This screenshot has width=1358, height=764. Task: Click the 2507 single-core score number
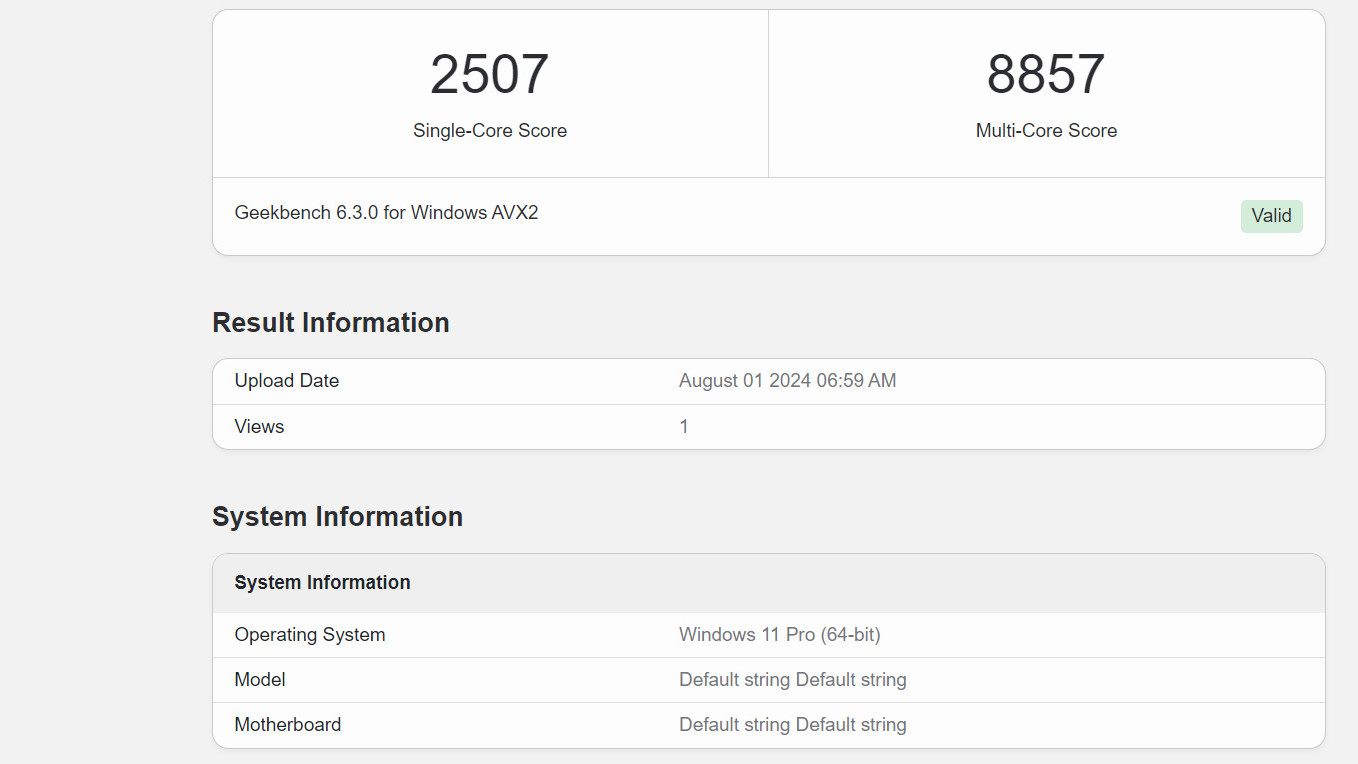click(489, 75)
